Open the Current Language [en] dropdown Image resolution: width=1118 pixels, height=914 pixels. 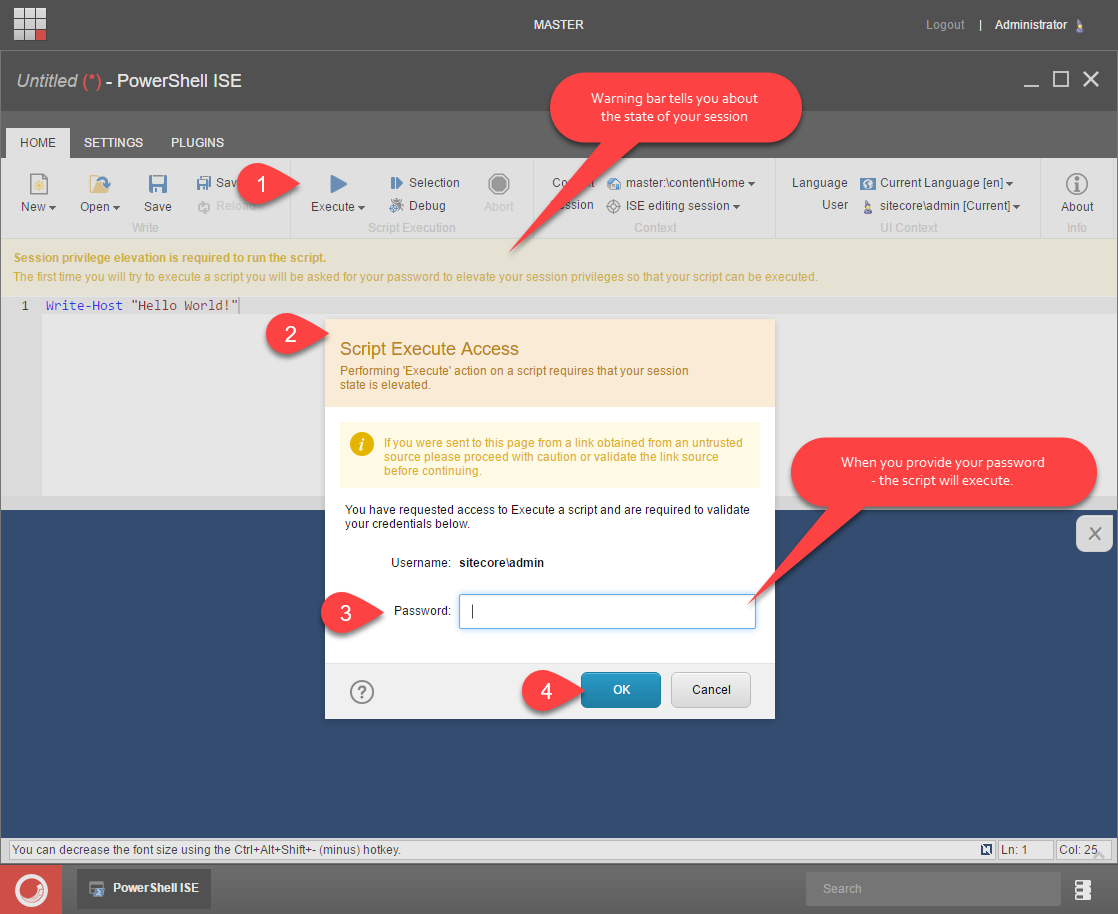[945, 183]
